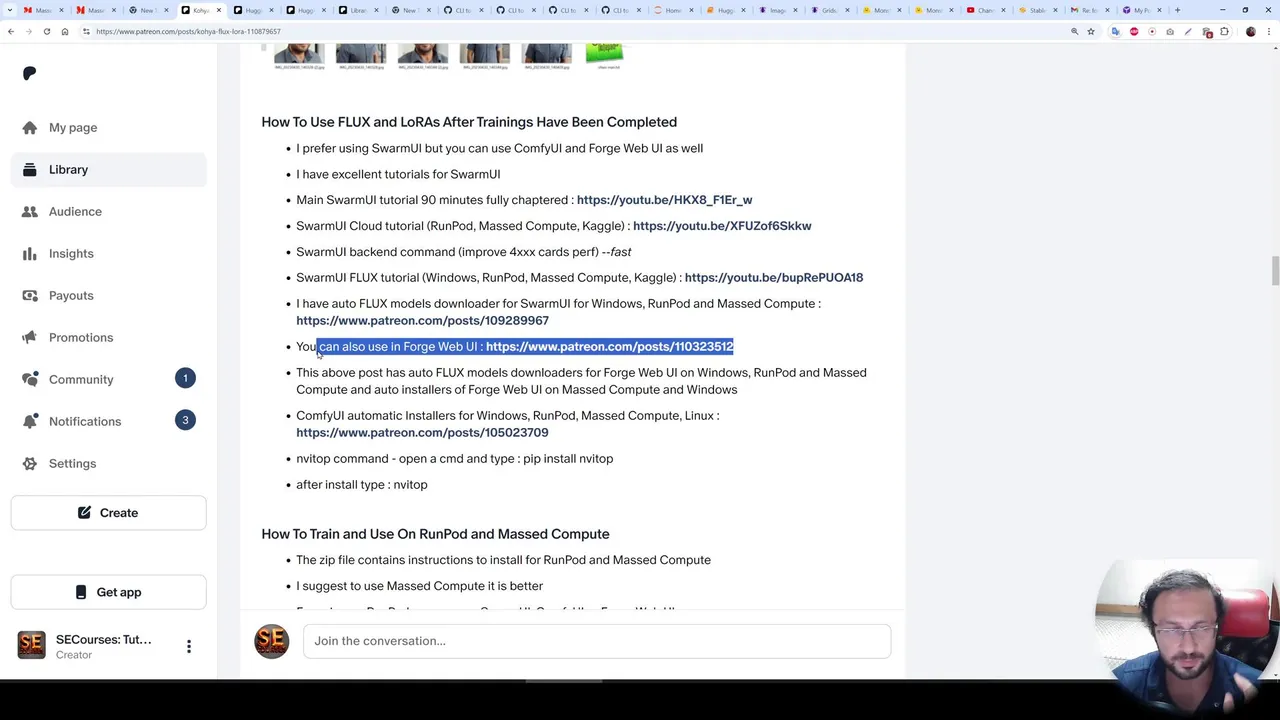
Task: Click heading 'How To Train and Use On RunPod and Massed Compute'
Action: 435,534
